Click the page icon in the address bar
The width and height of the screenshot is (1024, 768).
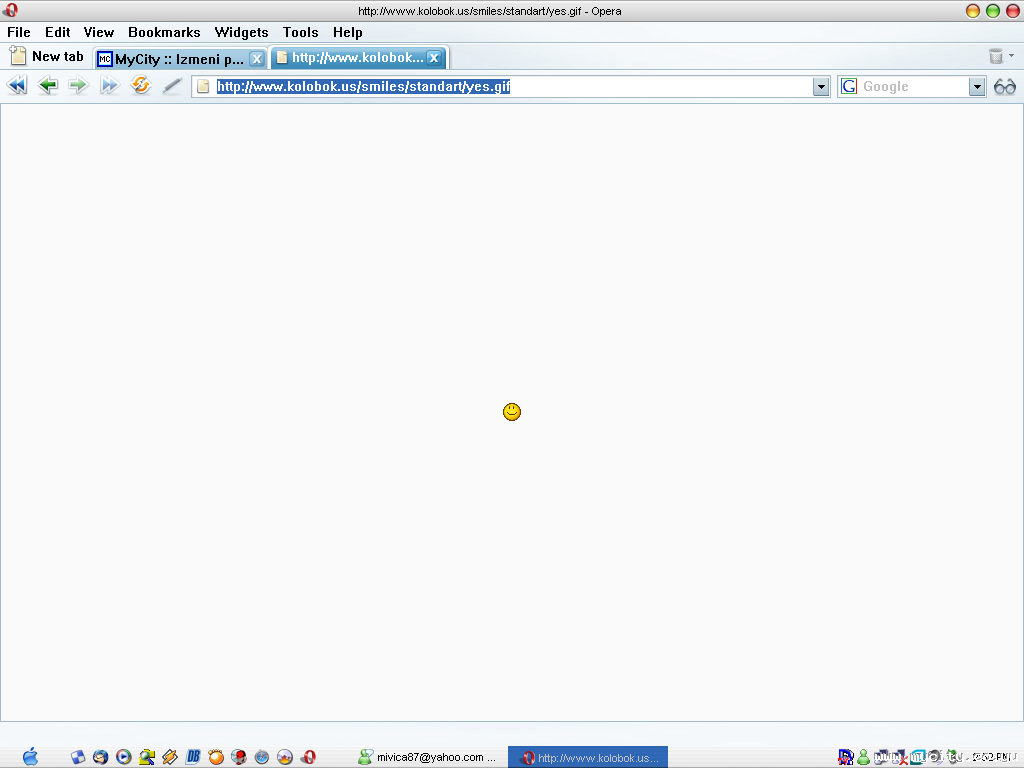coord(203,86)
